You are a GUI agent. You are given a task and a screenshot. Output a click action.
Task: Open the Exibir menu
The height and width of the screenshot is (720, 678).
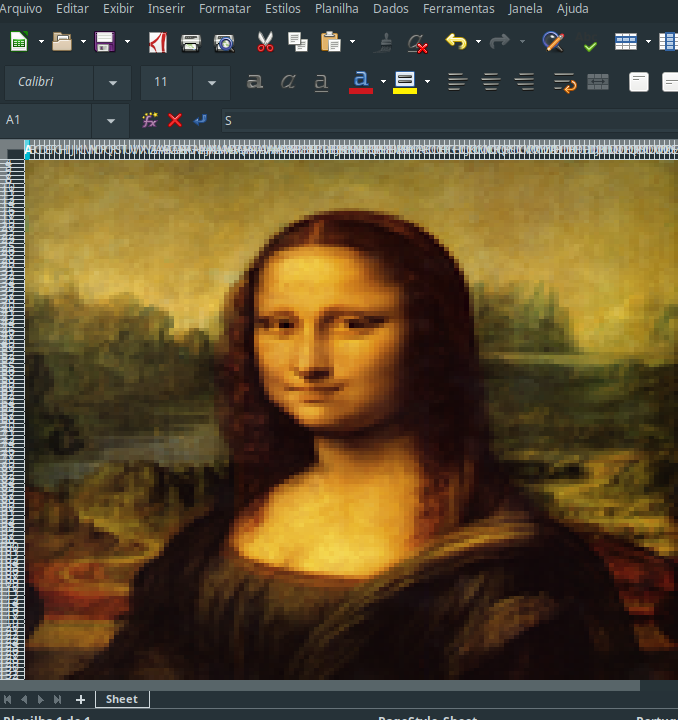[x=118, y=9]
